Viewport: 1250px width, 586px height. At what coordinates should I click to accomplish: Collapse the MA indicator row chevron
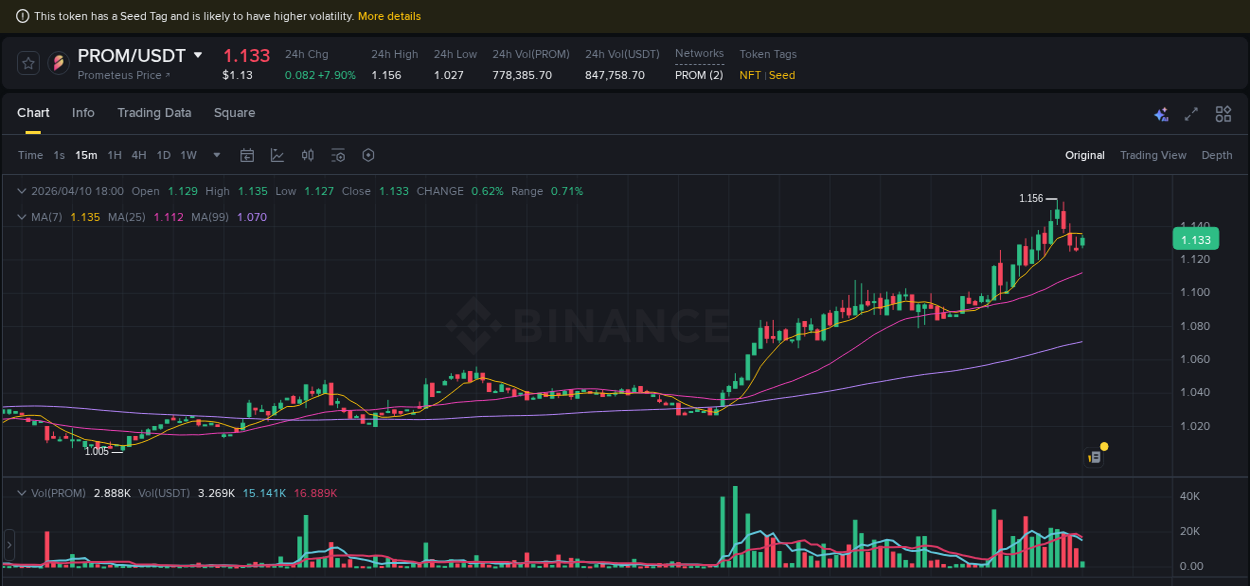pyautogui.click(x=21, y=217)
